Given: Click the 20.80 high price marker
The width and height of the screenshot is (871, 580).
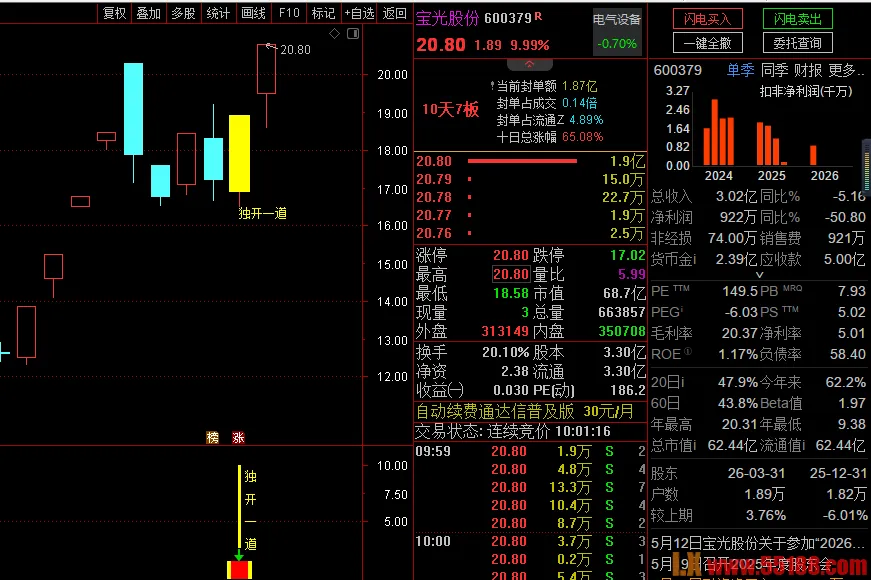Looking at the screenshot, I should click(x=295, y=50).
